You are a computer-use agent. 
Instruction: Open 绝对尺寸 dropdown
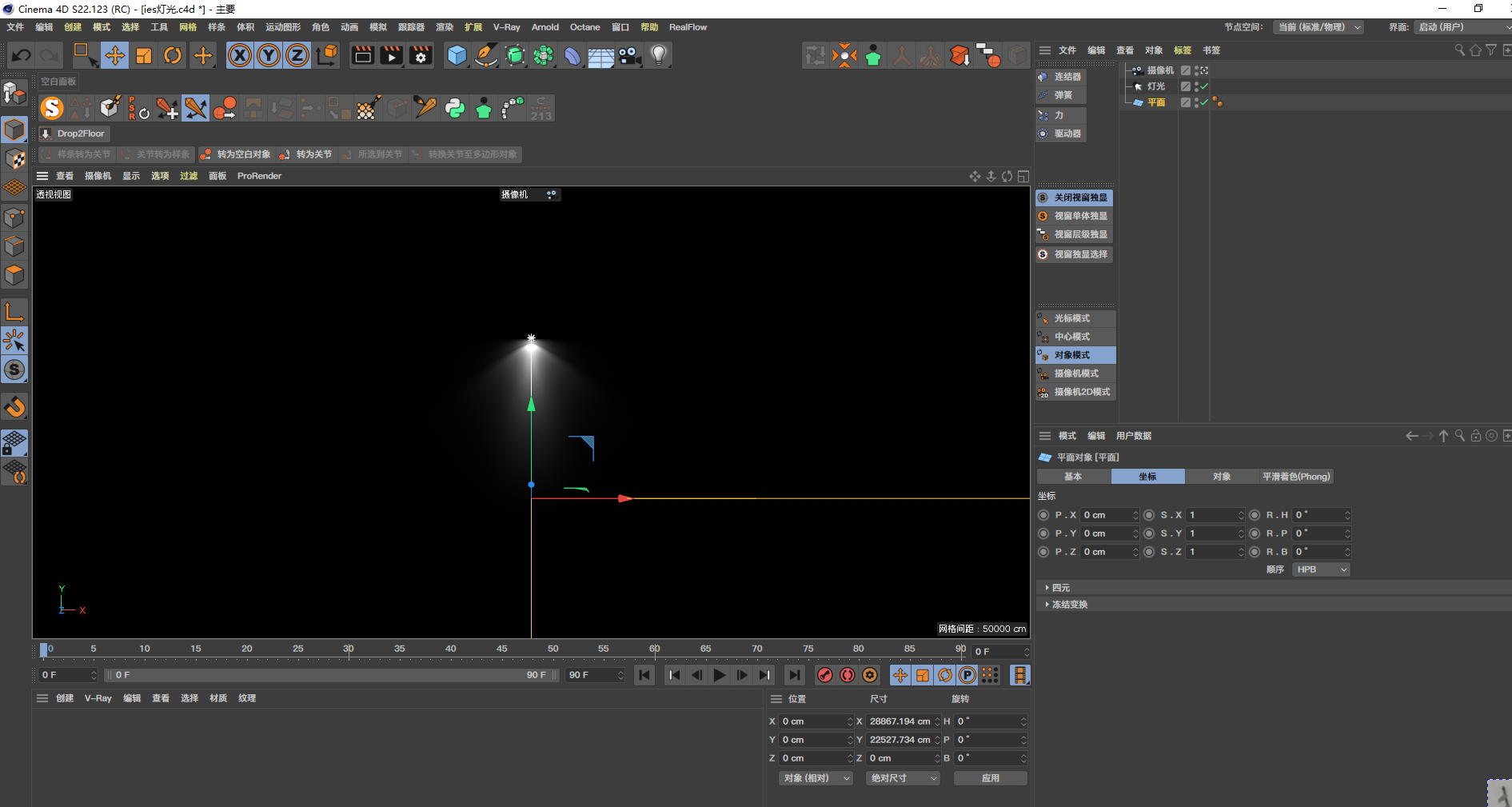[x=903, y=778]
